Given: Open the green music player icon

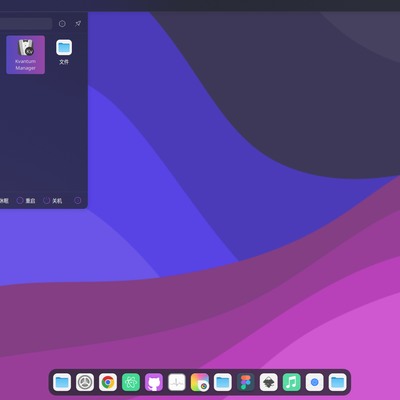Looking at the screenshot, I should [292, 382].
